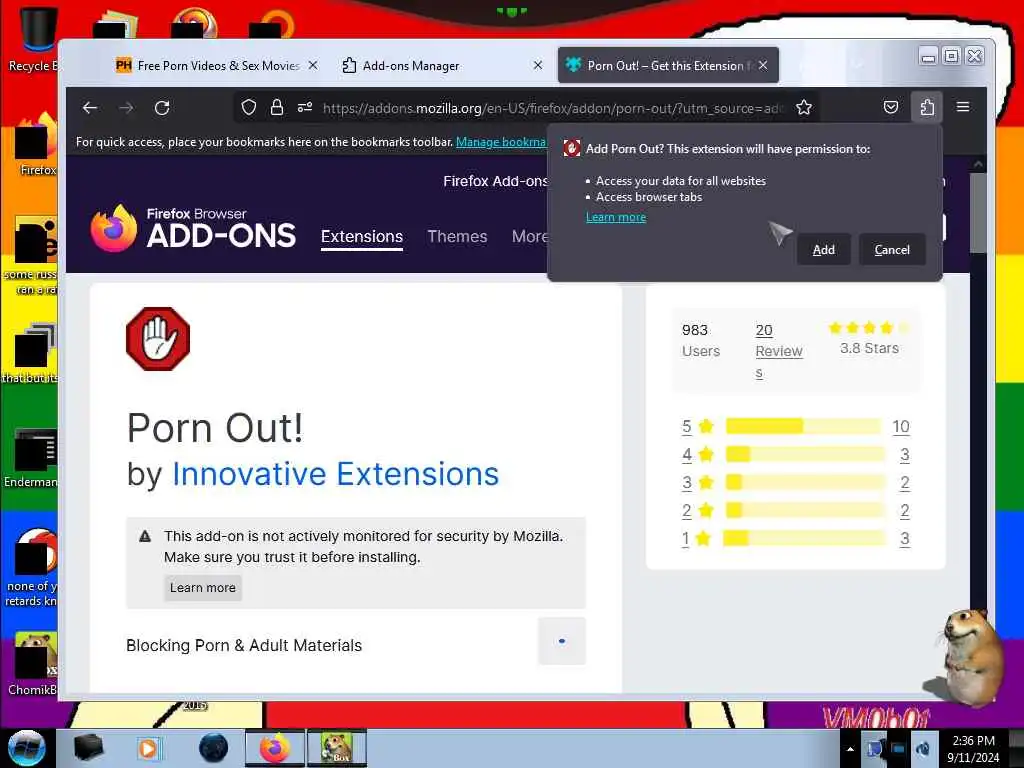Go back using the back arrow

pos(90,108)
